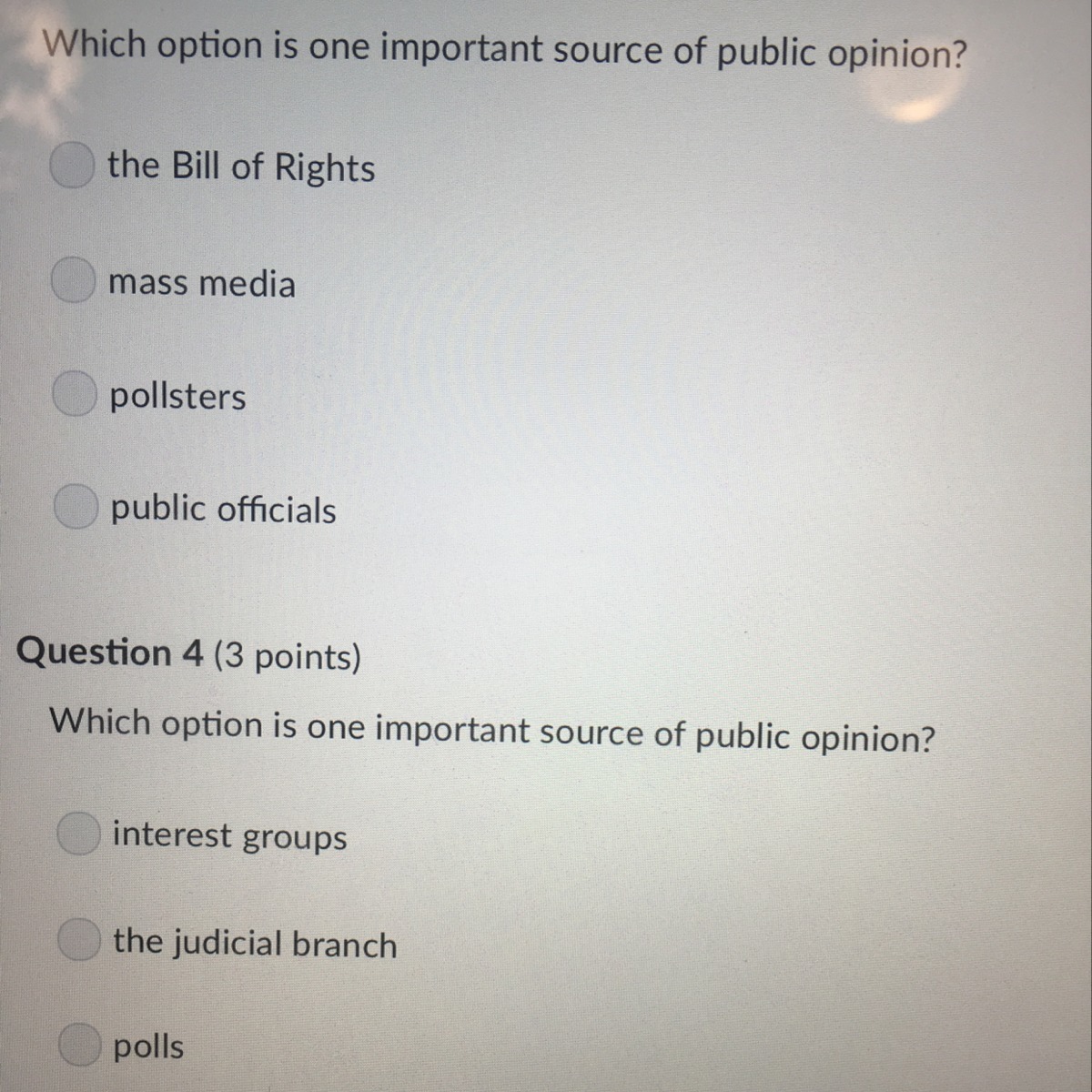This screenshot has height=1092, width=1092.
Task: Click the 'the Bill of Rights' answer label
Action: [x=241, y=167]
